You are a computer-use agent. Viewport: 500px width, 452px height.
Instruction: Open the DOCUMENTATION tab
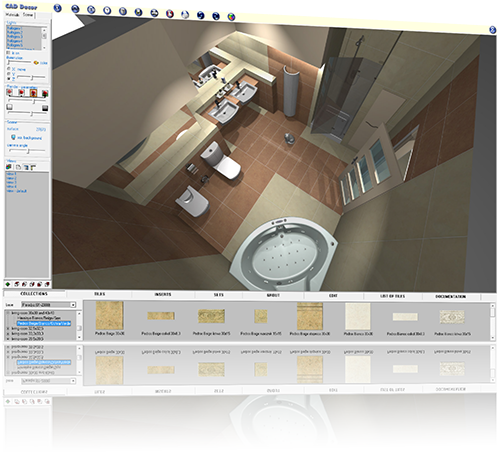click(451, 296)
